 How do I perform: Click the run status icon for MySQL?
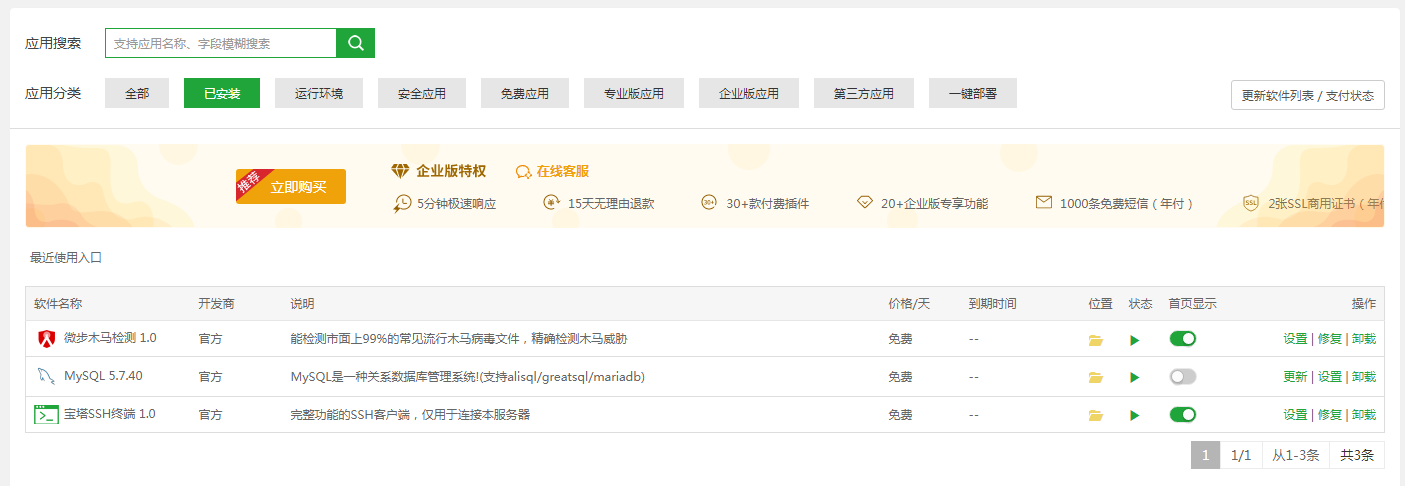click(1134, 378)
